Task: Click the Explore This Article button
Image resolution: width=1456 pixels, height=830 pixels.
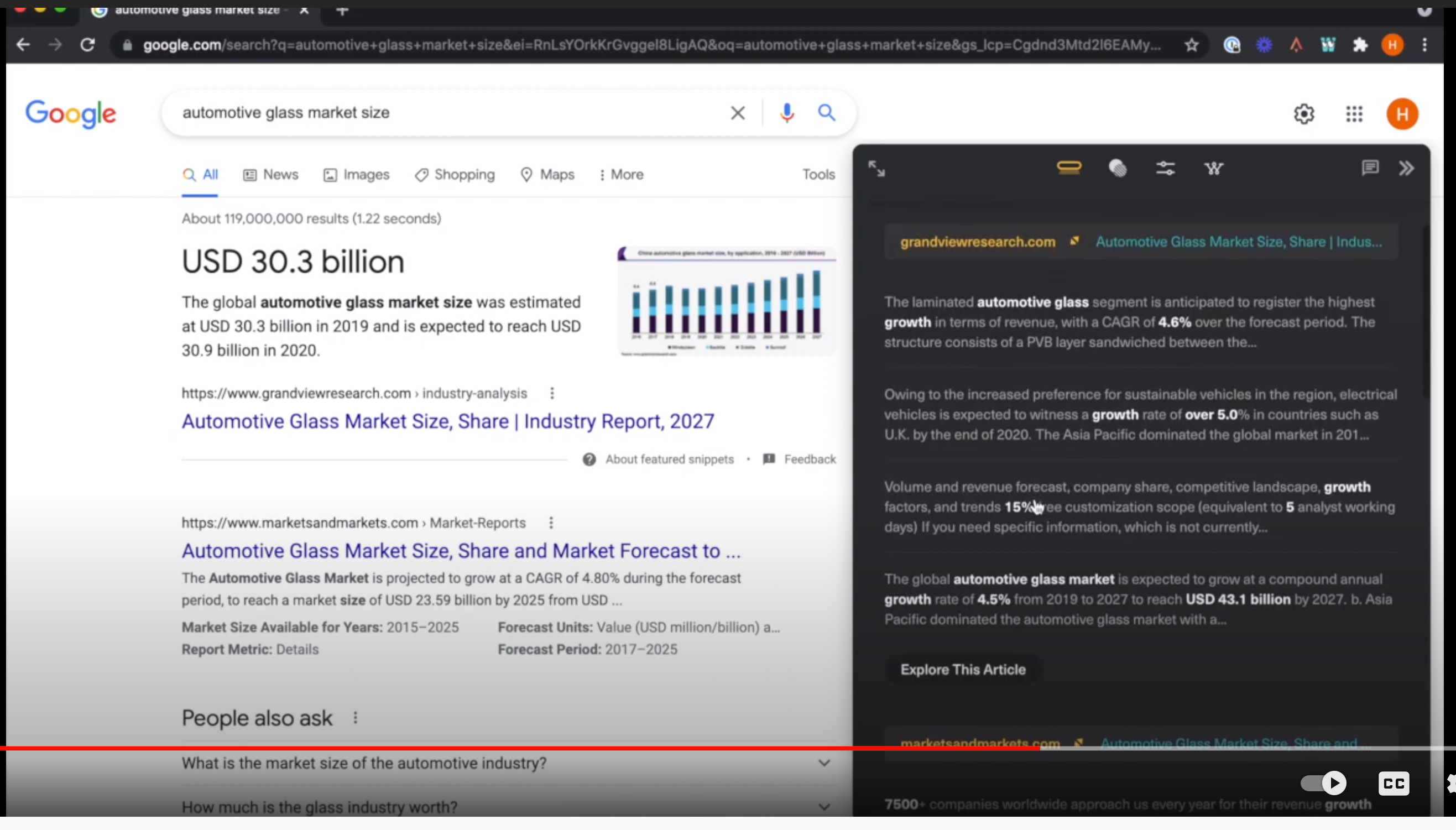Action: click(963, 669)
